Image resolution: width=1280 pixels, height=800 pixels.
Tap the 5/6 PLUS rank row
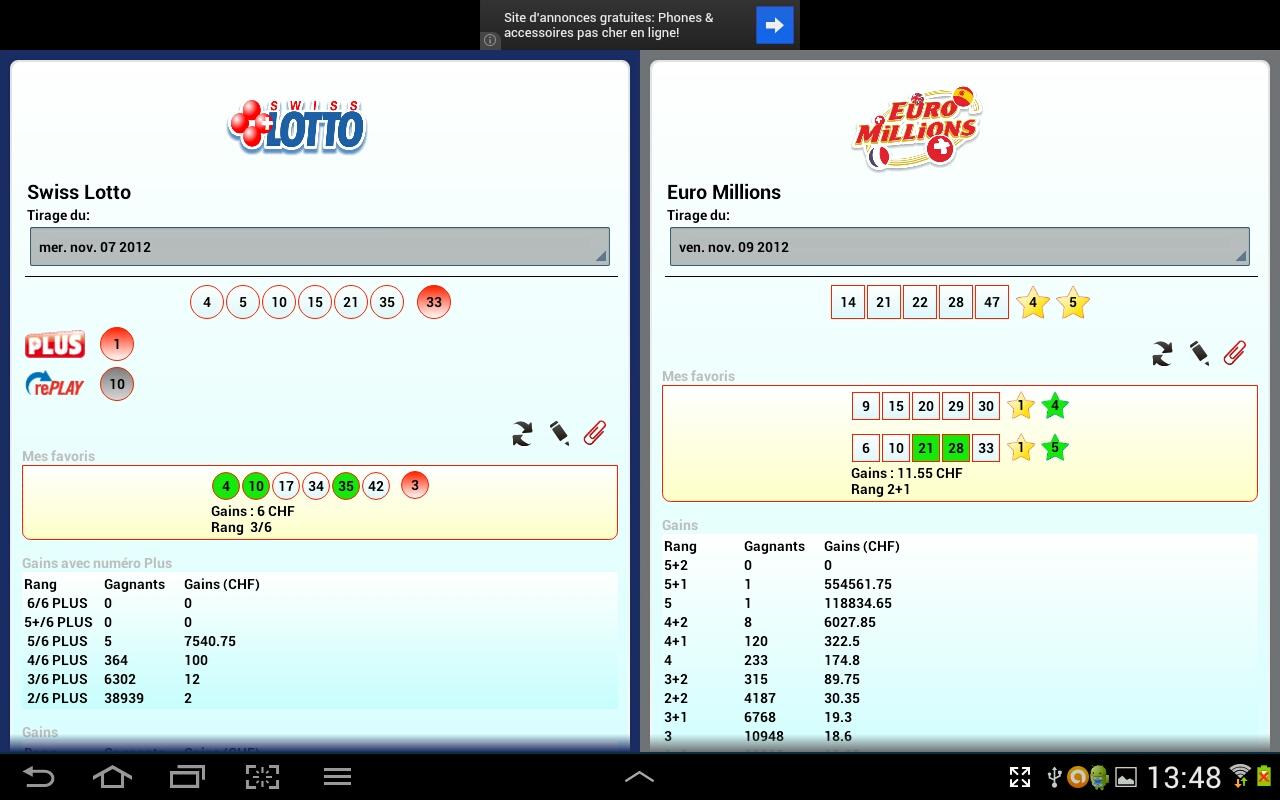pos(320,641)
